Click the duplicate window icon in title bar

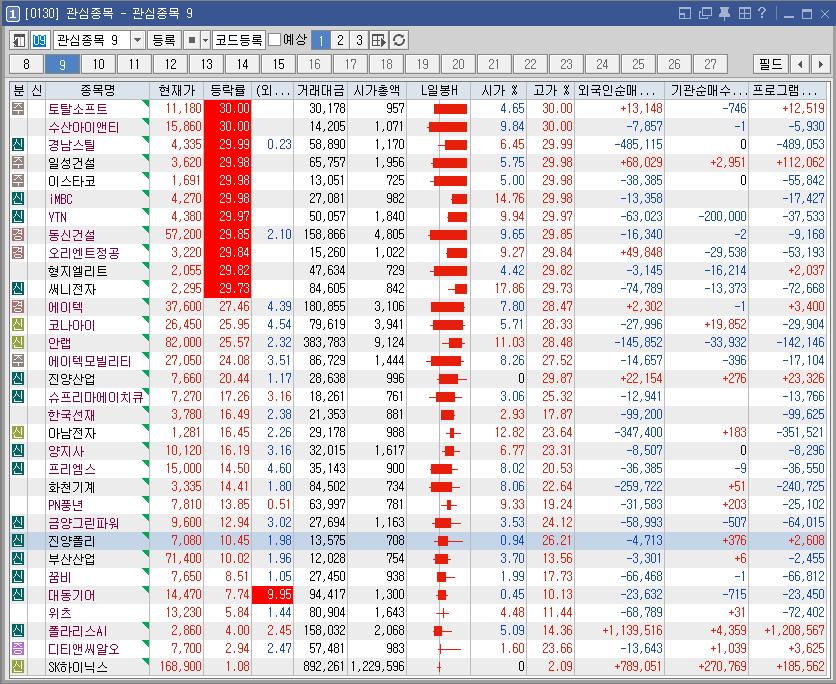pos(705,13)
